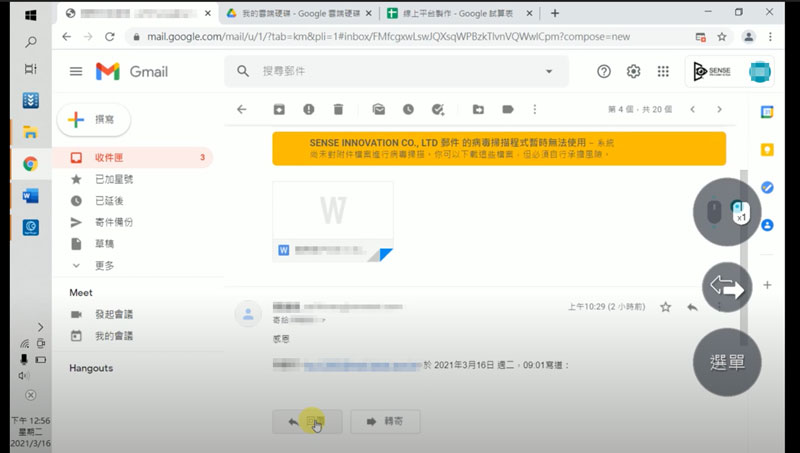Snooze this email with clock icon
The width and height of the screenshot is (800, 453).
tap(408, 109)
